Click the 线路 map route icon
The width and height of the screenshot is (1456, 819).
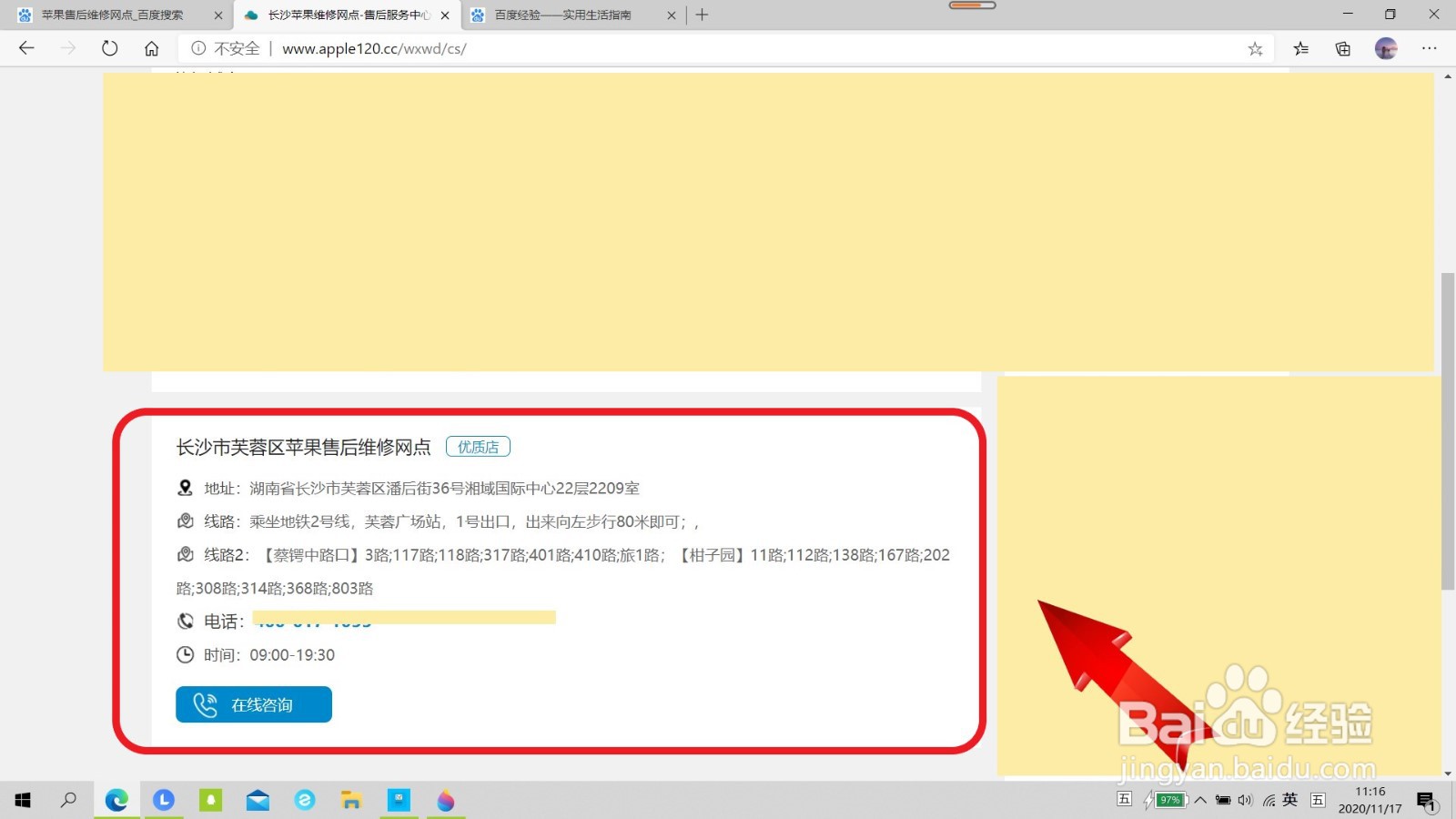coord(185,521)
